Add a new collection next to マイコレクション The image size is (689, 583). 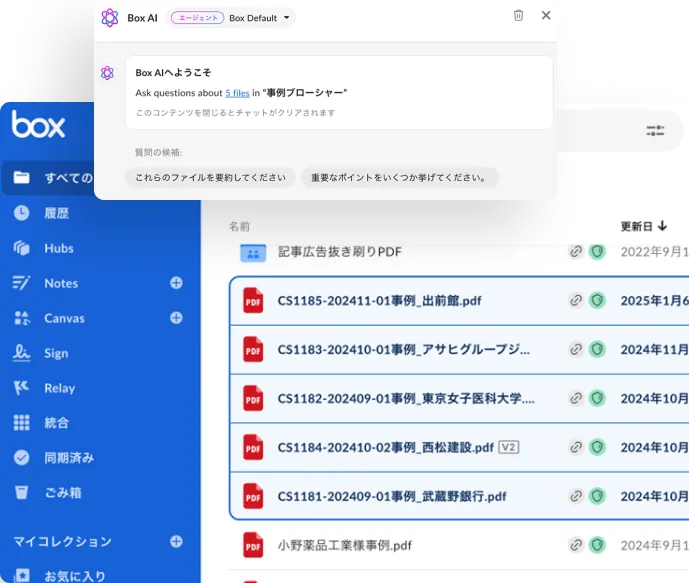click(176, 541)
